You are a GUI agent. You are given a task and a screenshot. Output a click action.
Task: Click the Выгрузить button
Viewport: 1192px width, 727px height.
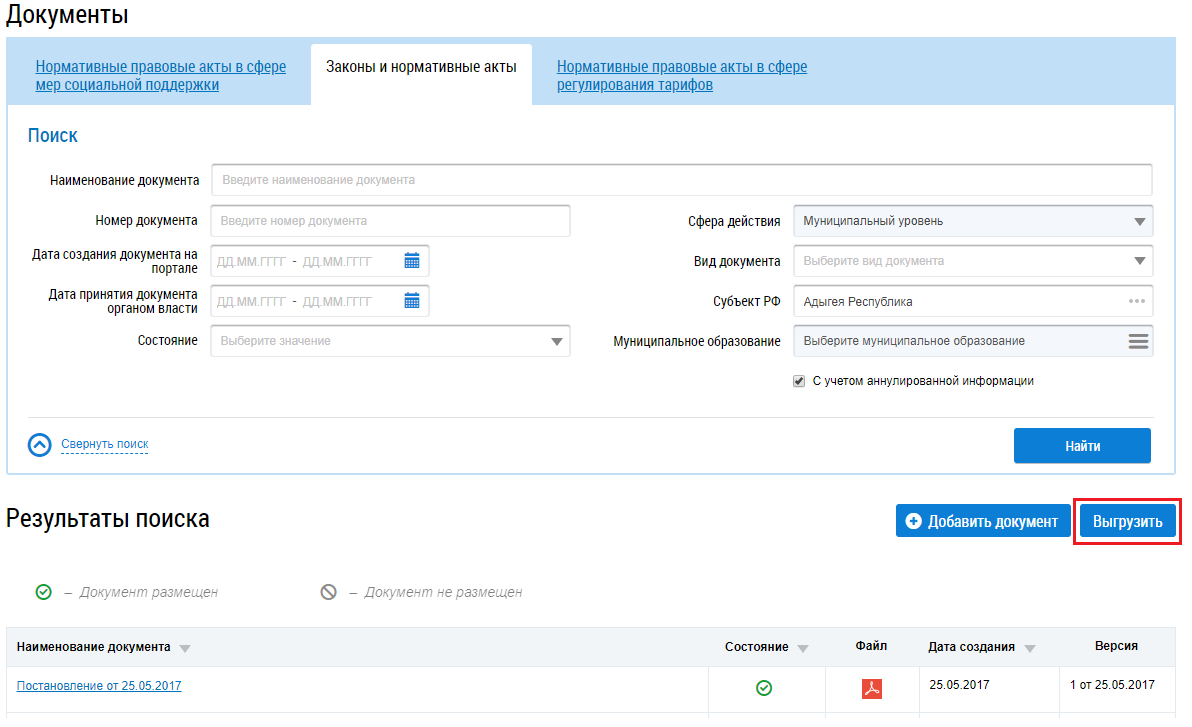pos(1128,521)
